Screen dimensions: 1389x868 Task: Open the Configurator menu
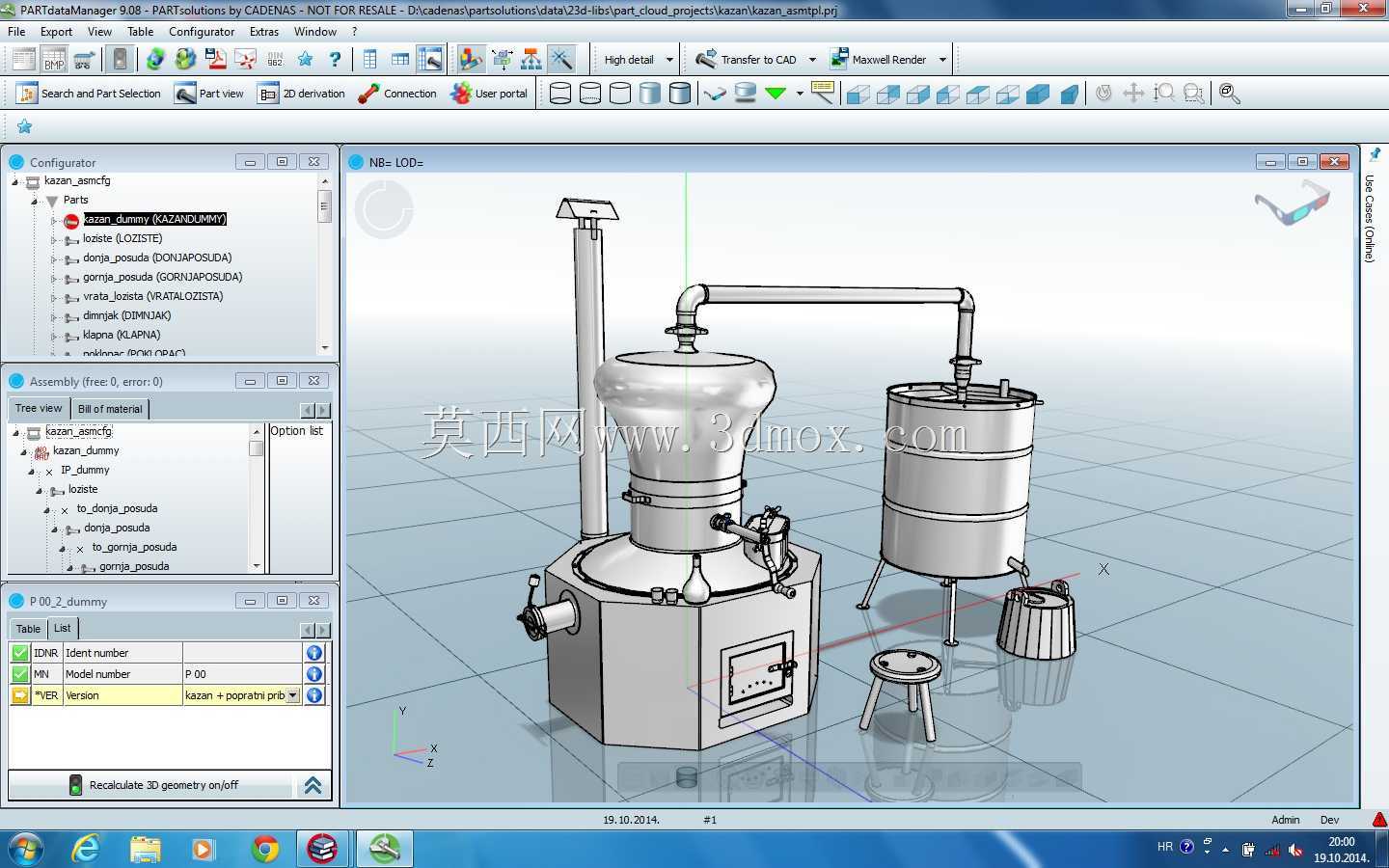[x=202, y=32]
